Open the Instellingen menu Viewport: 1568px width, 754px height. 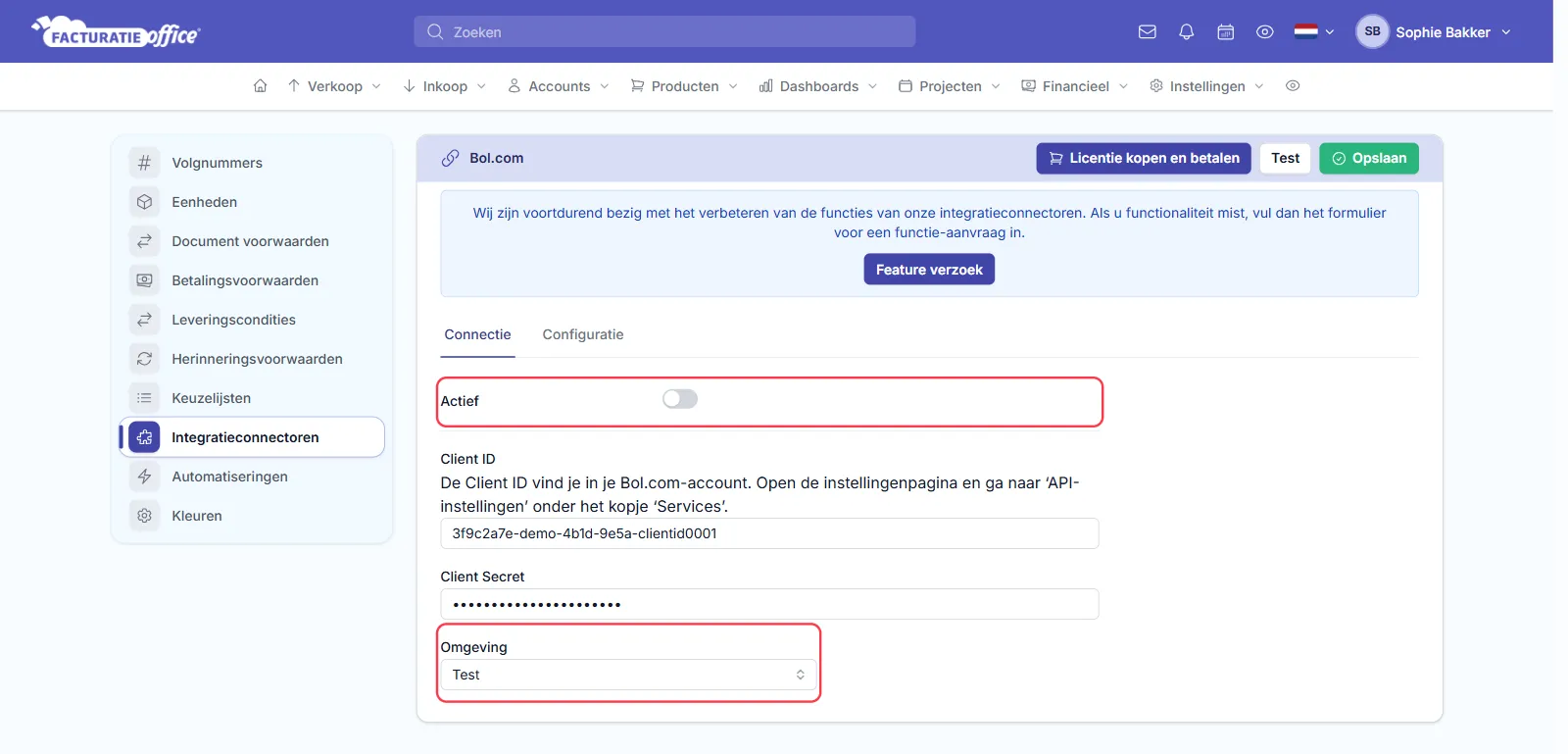pos(1206,86)
